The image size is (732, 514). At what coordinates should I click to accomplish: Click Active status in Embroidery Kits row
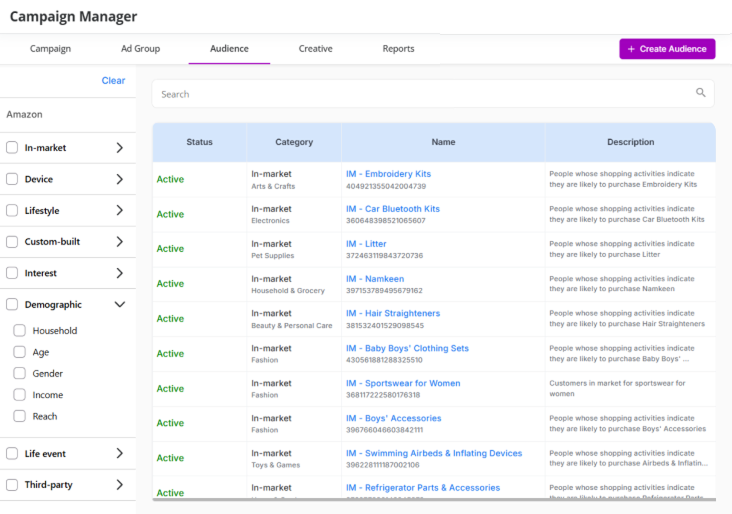click(170, 179)
